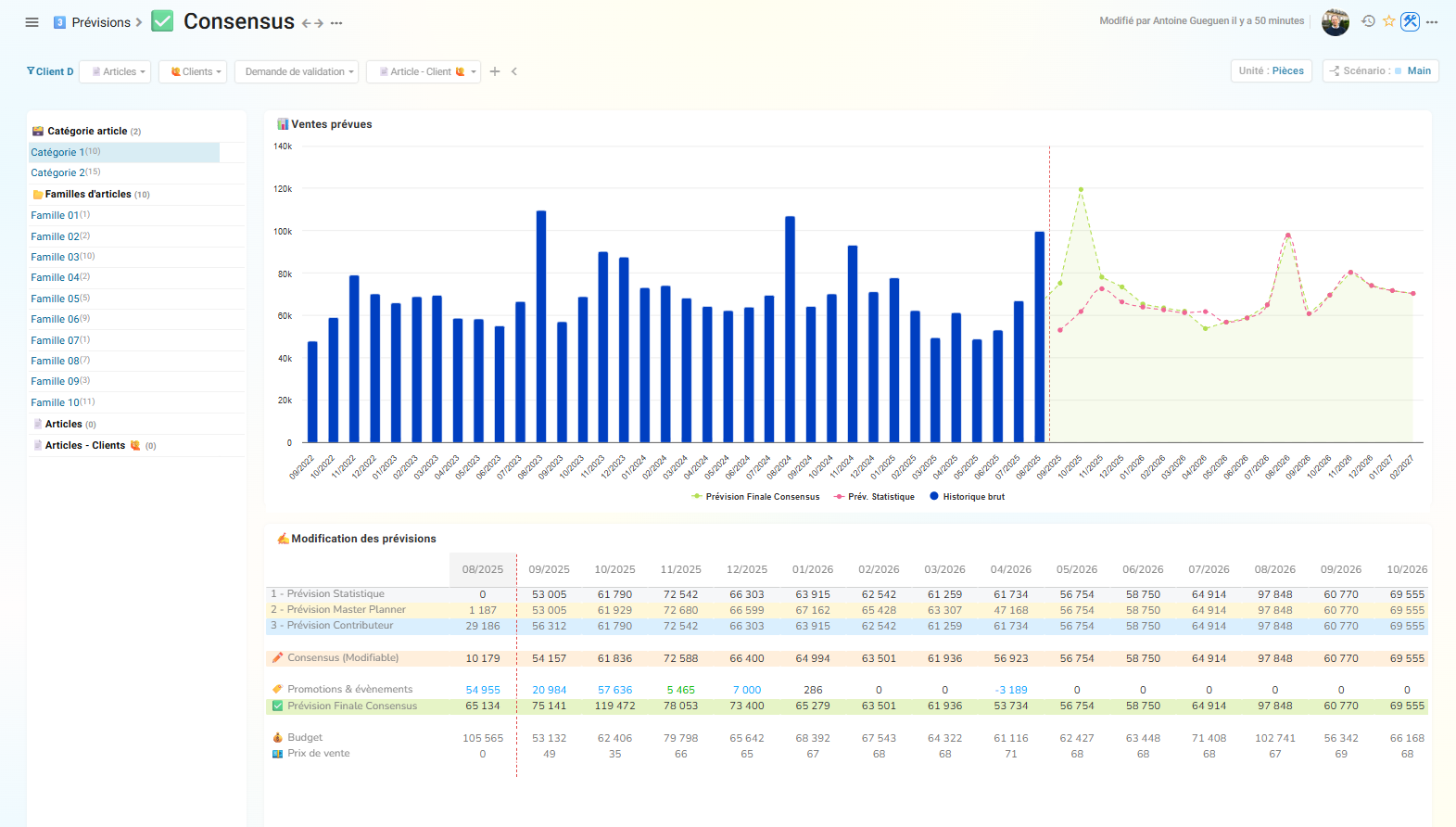Open the Clients filter dropdown
The height and width of the screenshot is (827, 1456).
pyautogui.click(x=193, y=71)
